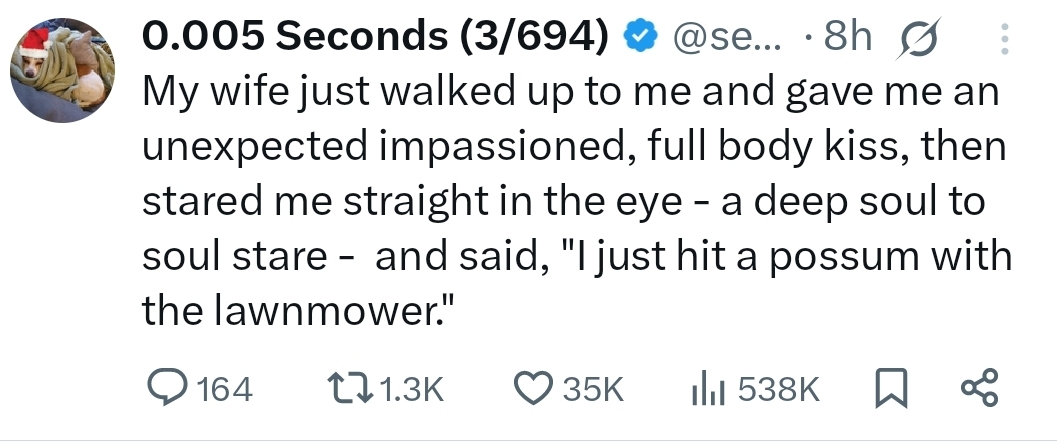Screen dimensions: 1057x445
Task: Open the three-dot more options menu
Action: pos(1005,38)
